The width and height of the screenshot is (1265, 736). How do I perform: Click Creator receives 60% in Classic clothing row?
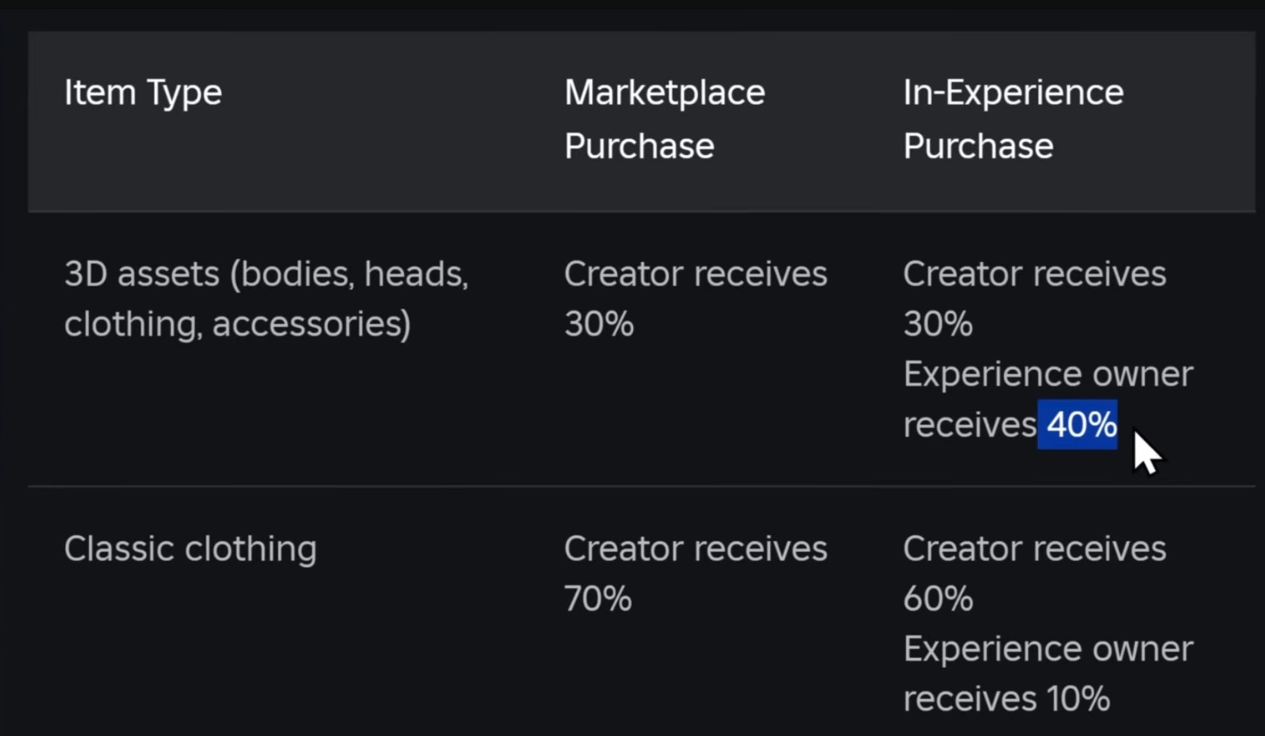pyautogui.click(x=1035, y=574)
